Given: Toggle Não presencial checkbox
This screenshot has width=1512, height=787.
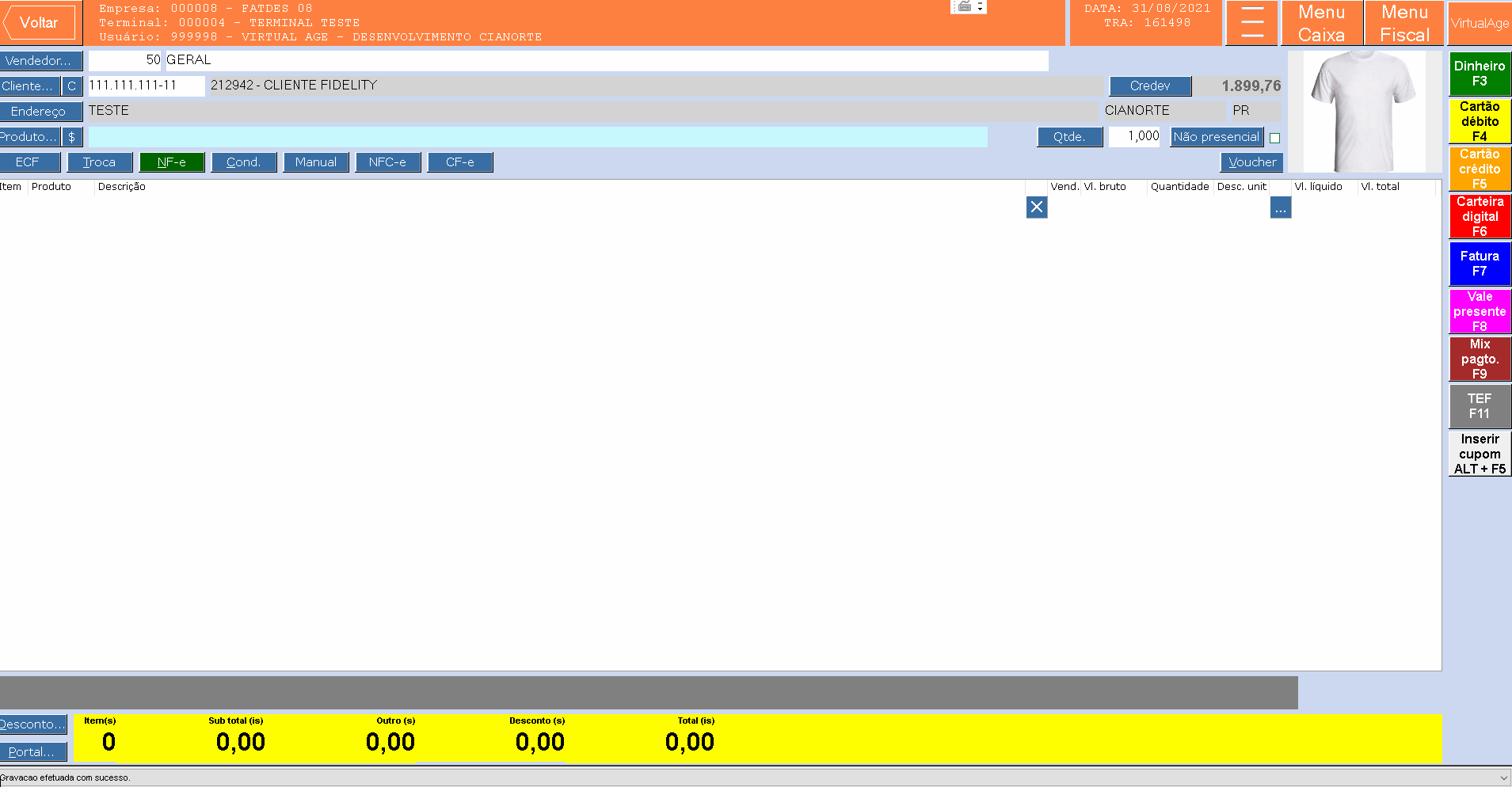Looking at the screenshot, I should [1274, 138].
